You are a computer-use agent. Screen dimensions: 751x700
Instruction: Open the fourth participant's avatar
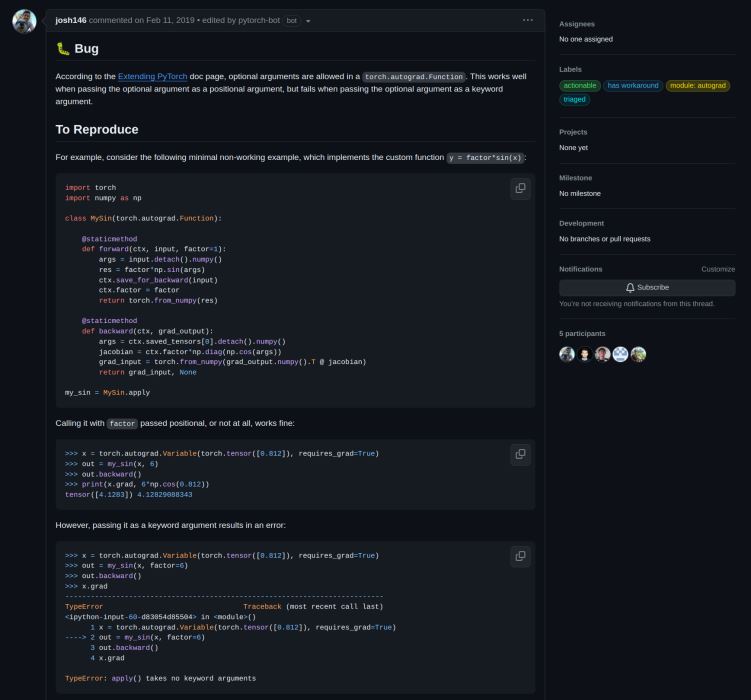click(620, 354)
